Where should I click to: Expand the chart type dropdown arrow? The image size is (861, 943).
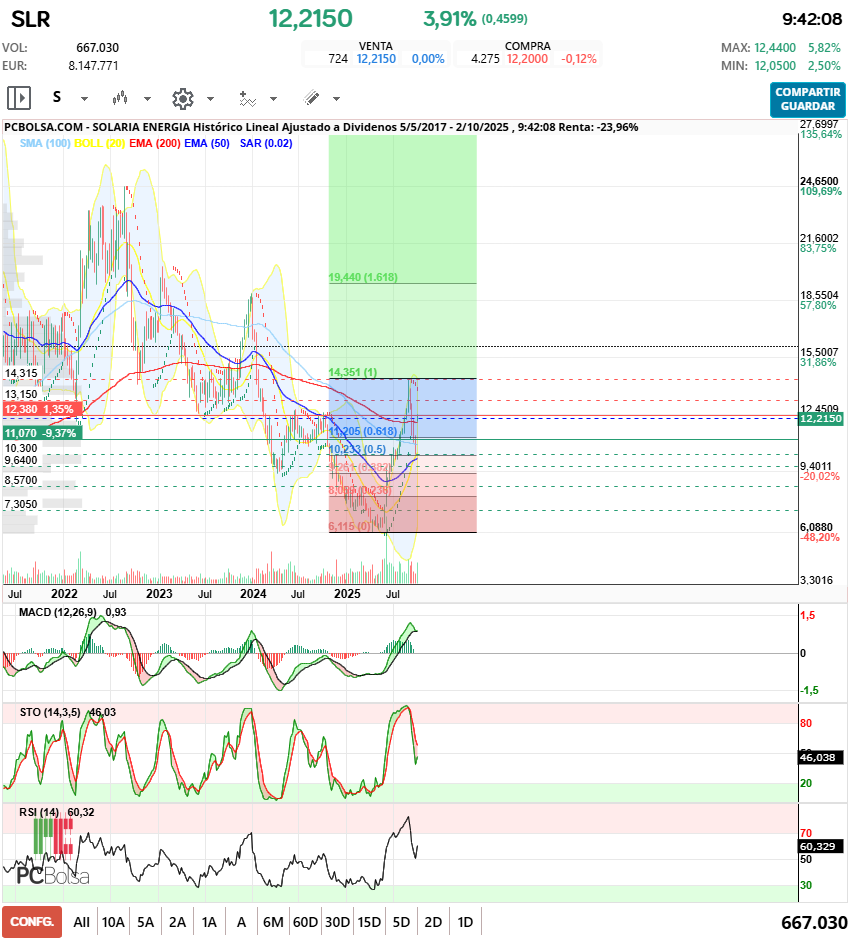(147, 99)
